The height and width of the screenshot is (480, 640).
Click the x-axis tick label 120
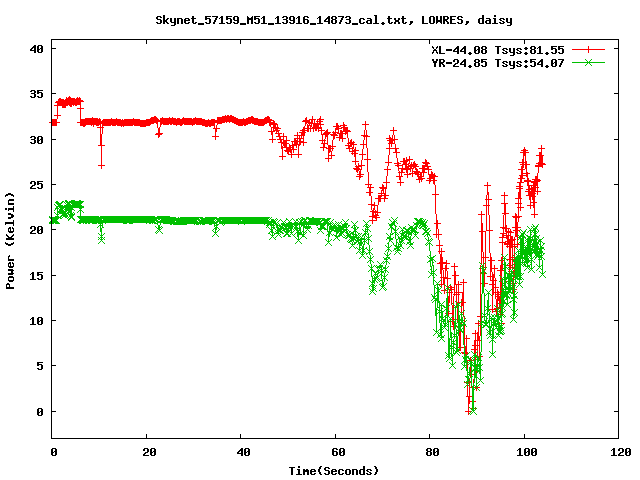click(x=621, y=452)
